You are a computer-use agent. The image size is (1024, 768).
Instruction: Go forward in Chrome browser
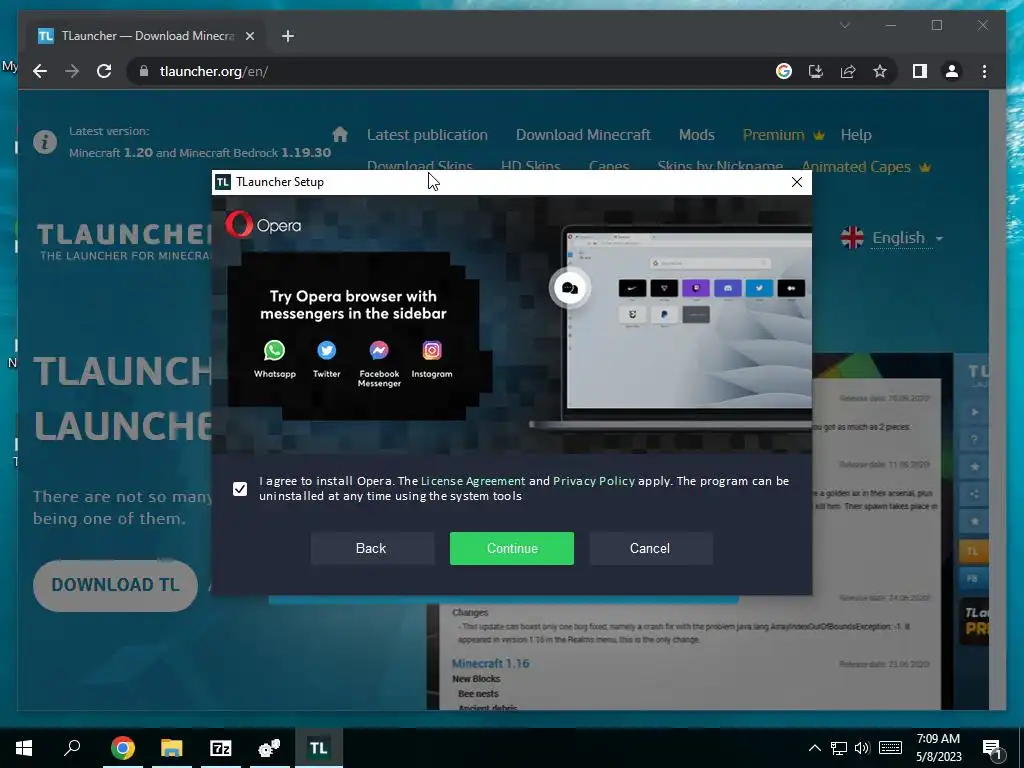72,71
